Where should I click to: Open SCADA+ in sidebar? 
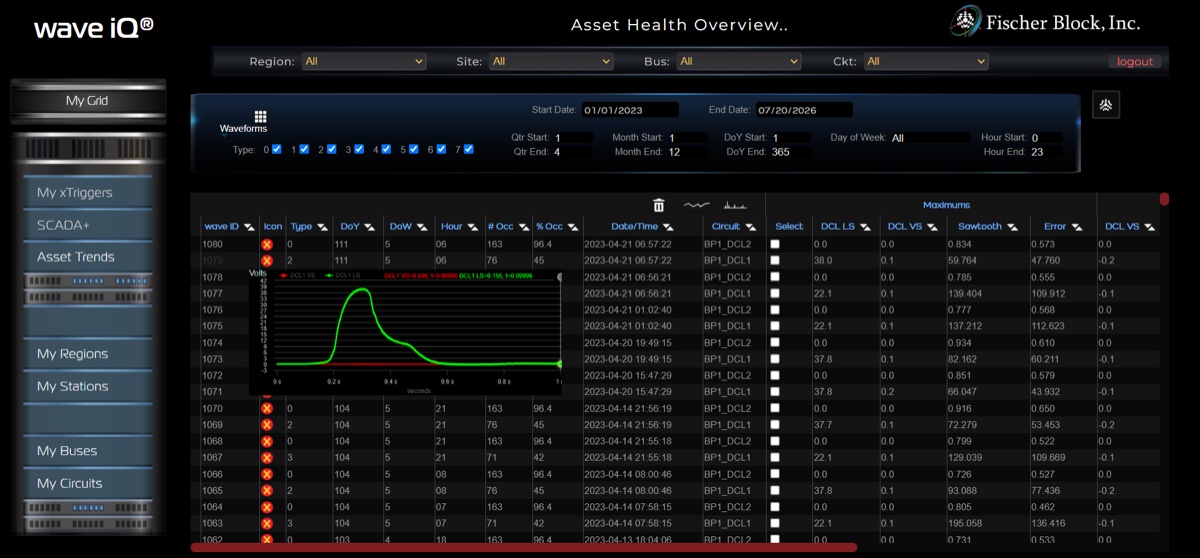click(x=88, y=225)
